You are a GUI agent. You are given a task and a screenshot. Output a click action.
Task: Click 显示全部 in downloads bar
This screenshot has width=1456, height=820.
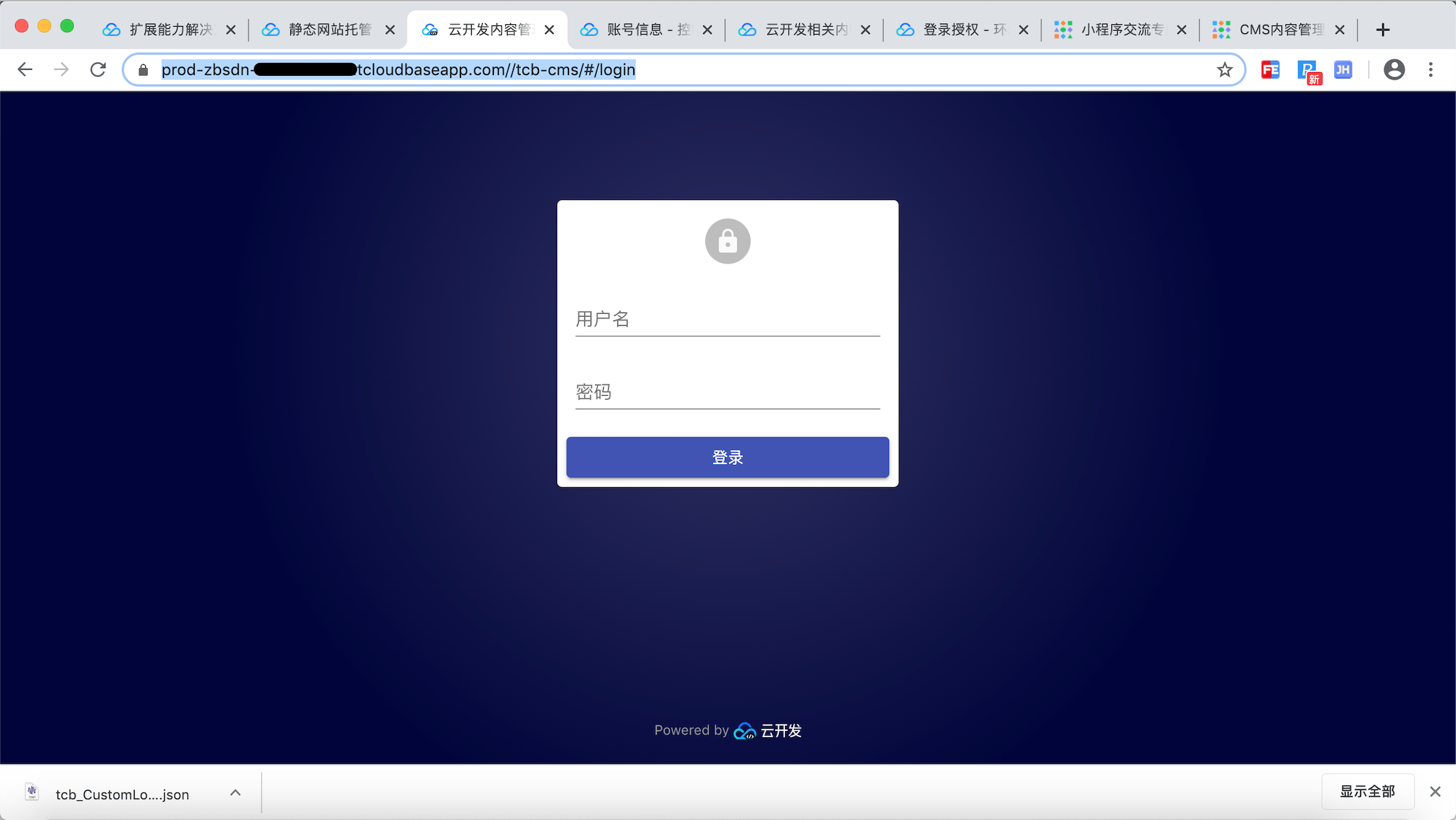(x=1367, y=791)
